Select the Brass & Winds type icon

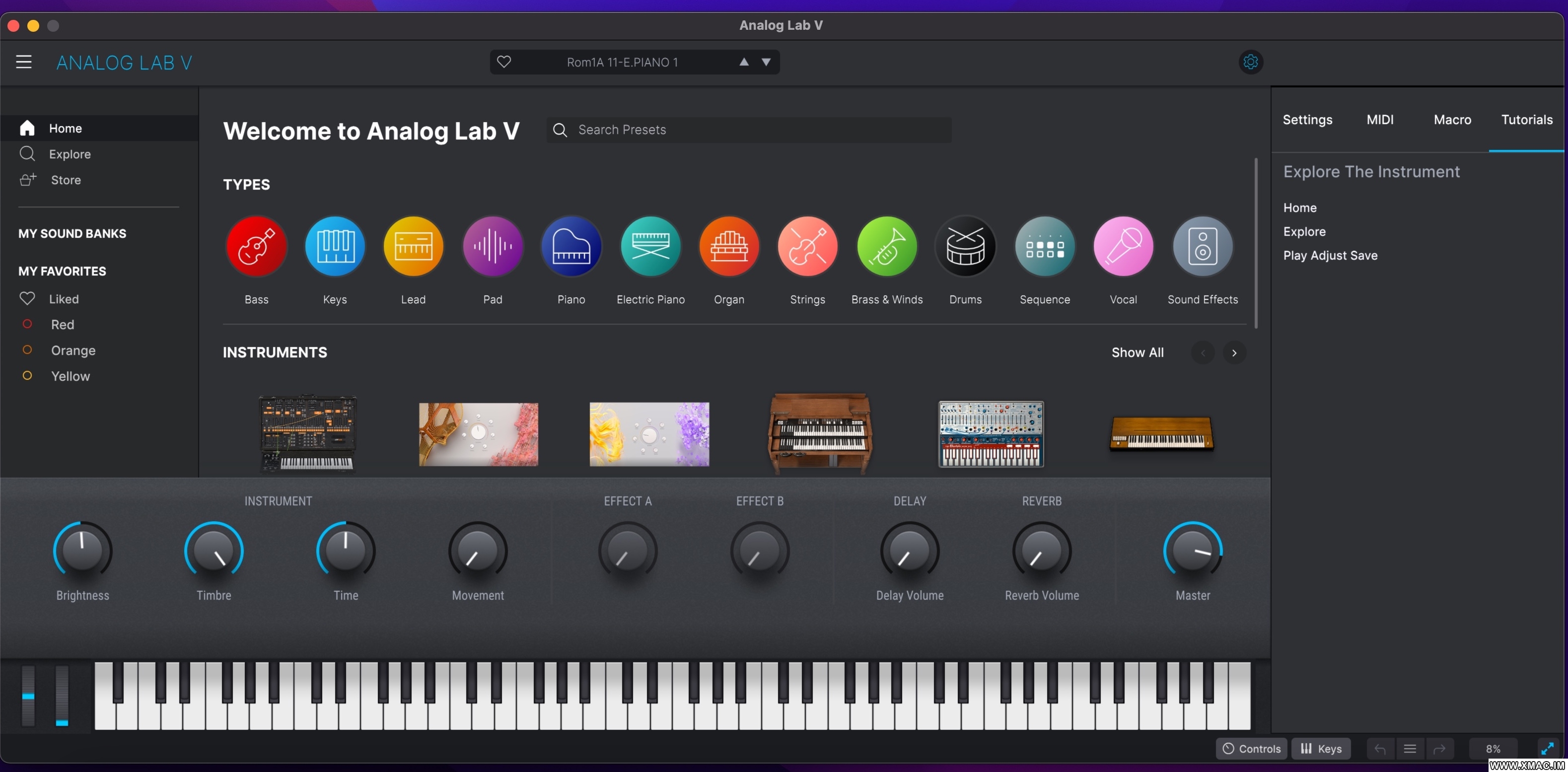coord(887,246)
